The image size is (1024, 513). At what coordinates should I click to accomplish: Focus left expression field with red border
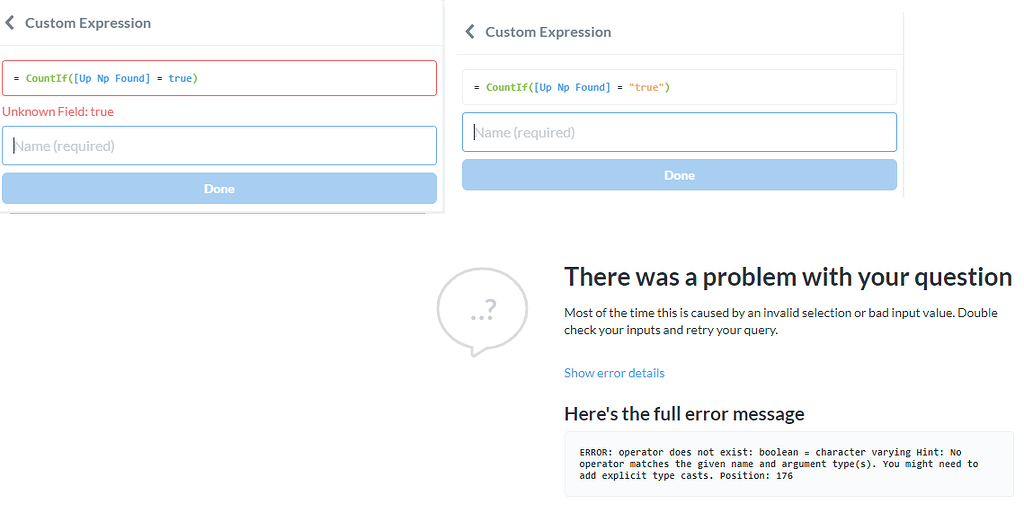click(x=219, y=78)
